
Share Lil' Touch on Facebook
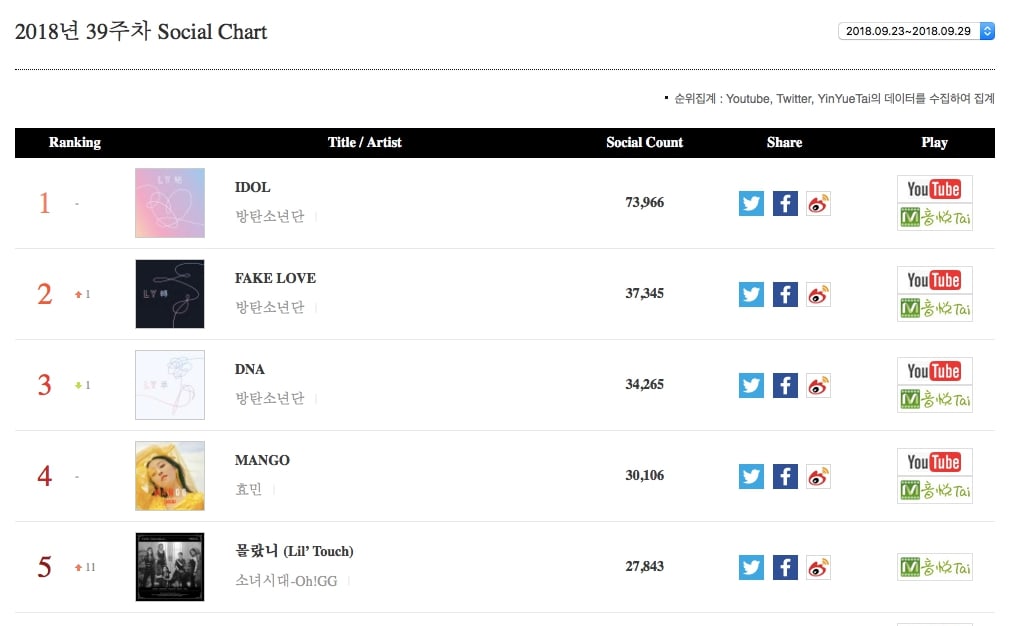pyautogui.click(x=785, y=568)
